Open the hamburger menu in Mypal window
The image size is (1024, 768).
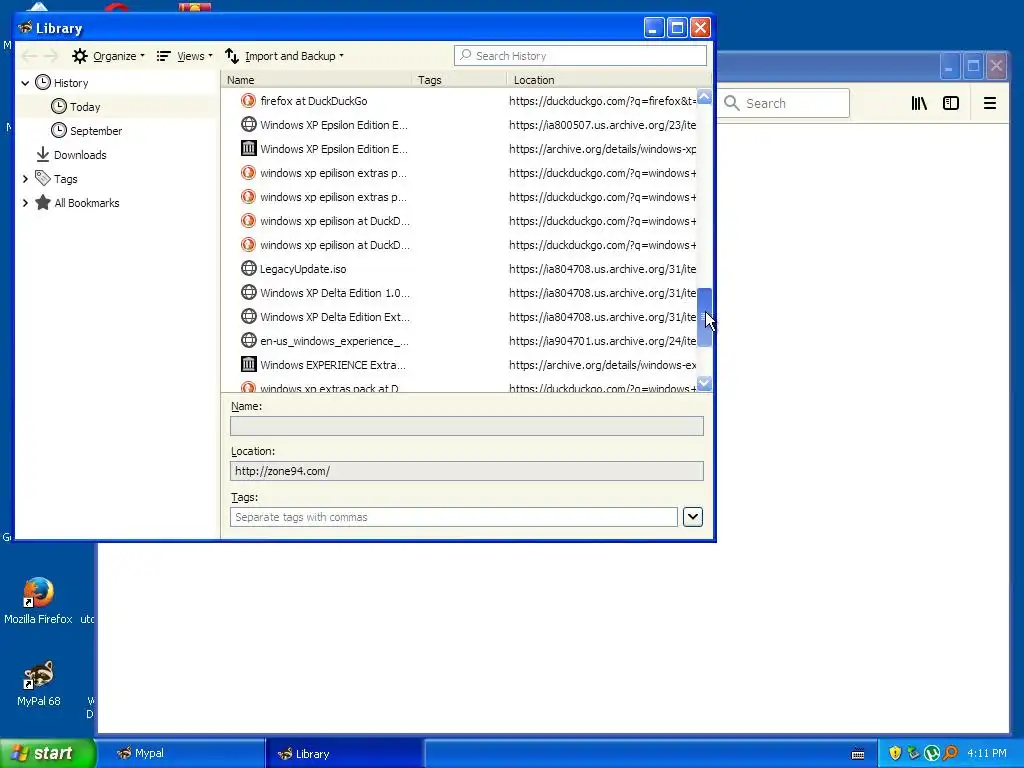coord(989,103)
